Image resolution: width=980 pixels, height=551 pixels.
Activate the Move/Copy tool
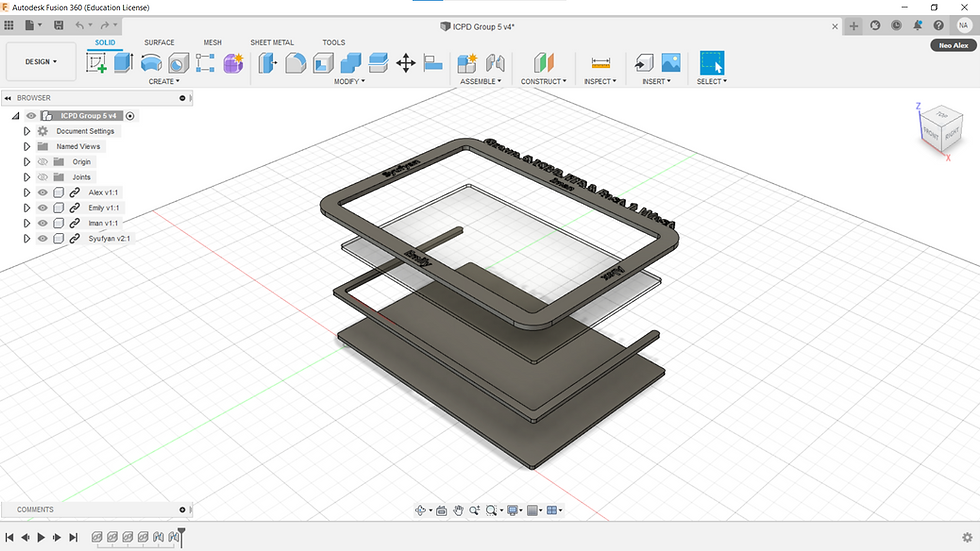[406, 63]
